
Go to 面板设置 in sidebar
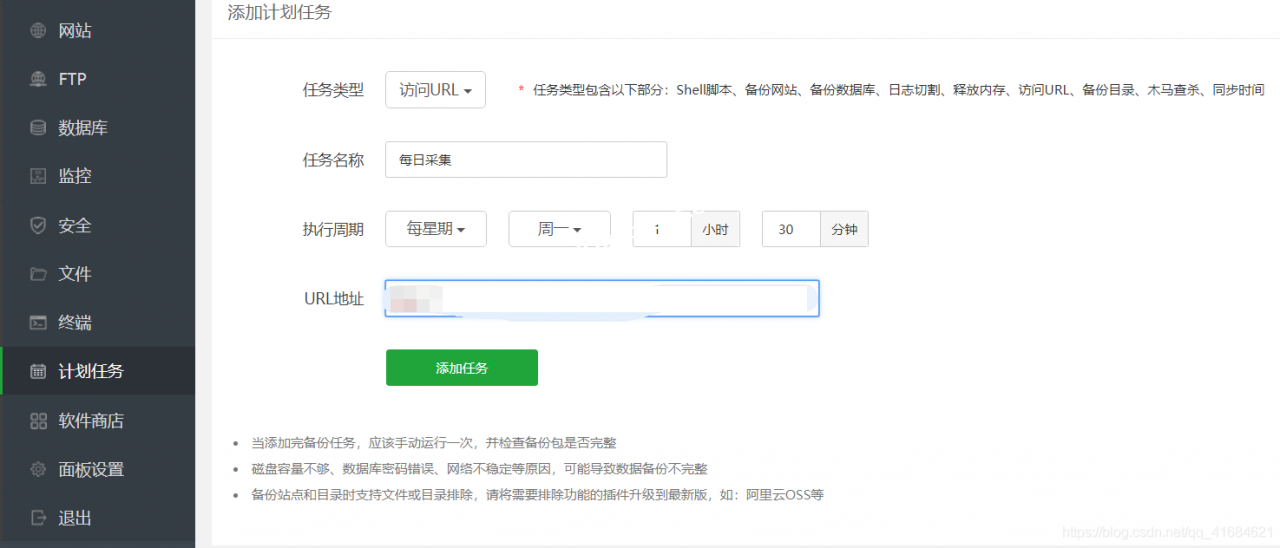pyautogui.click(x=91, y=469)
